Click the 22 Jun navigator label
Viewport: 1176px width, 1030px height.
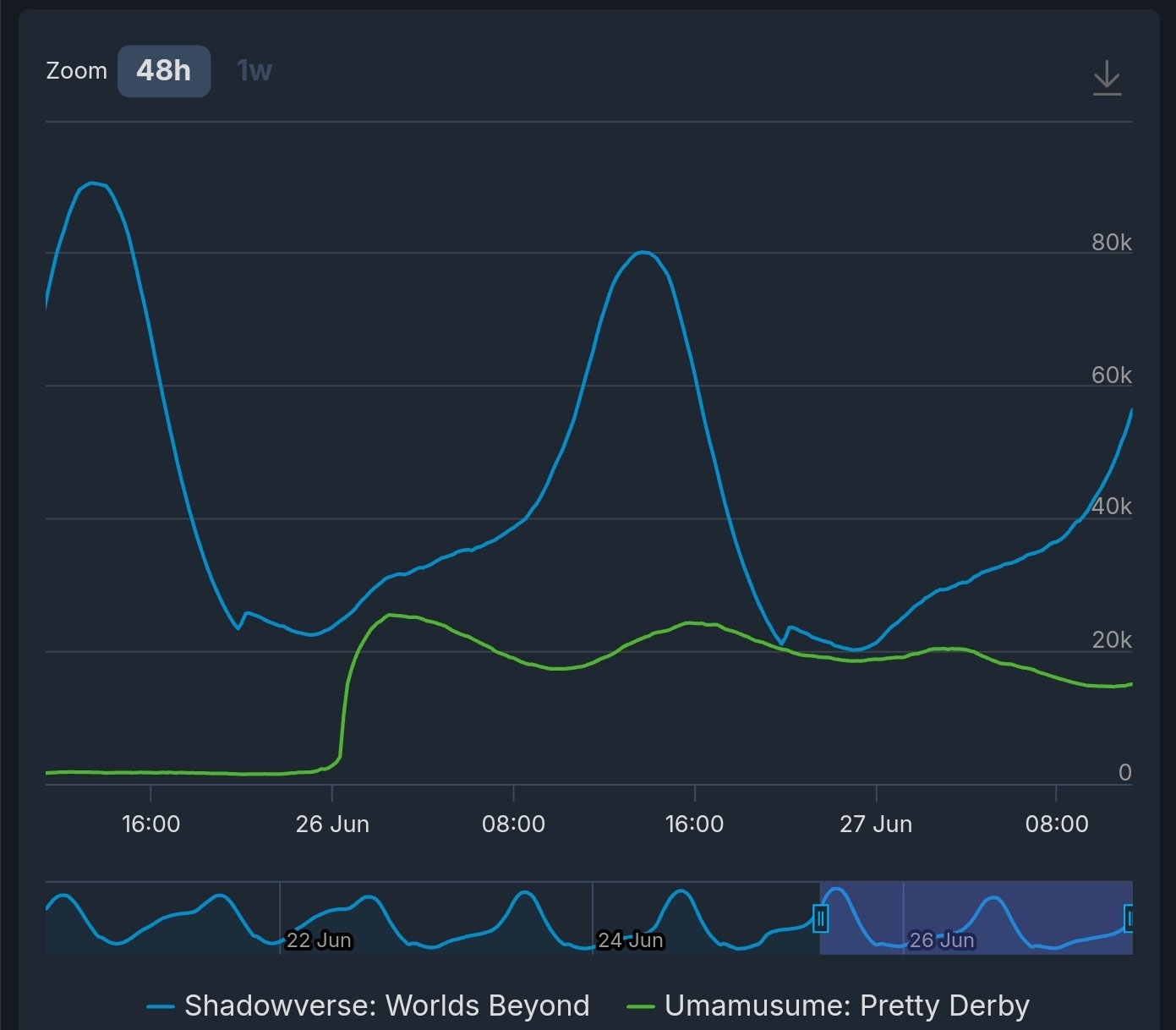tap(319, 940)
